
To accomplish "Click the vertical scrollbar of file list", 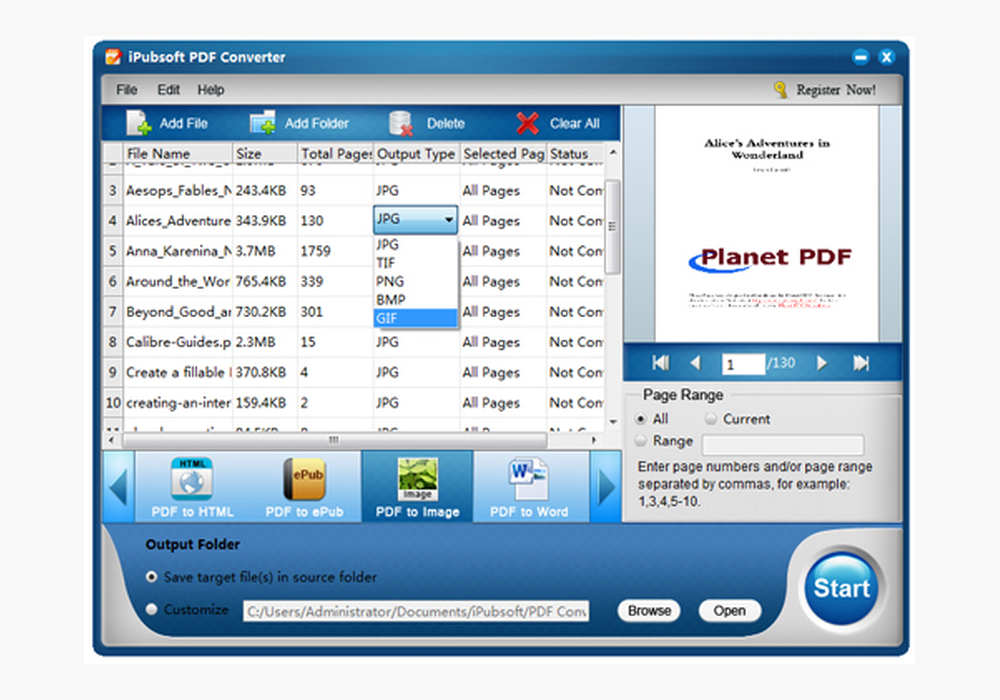I will pyautogui.click(x=612, y=226).
